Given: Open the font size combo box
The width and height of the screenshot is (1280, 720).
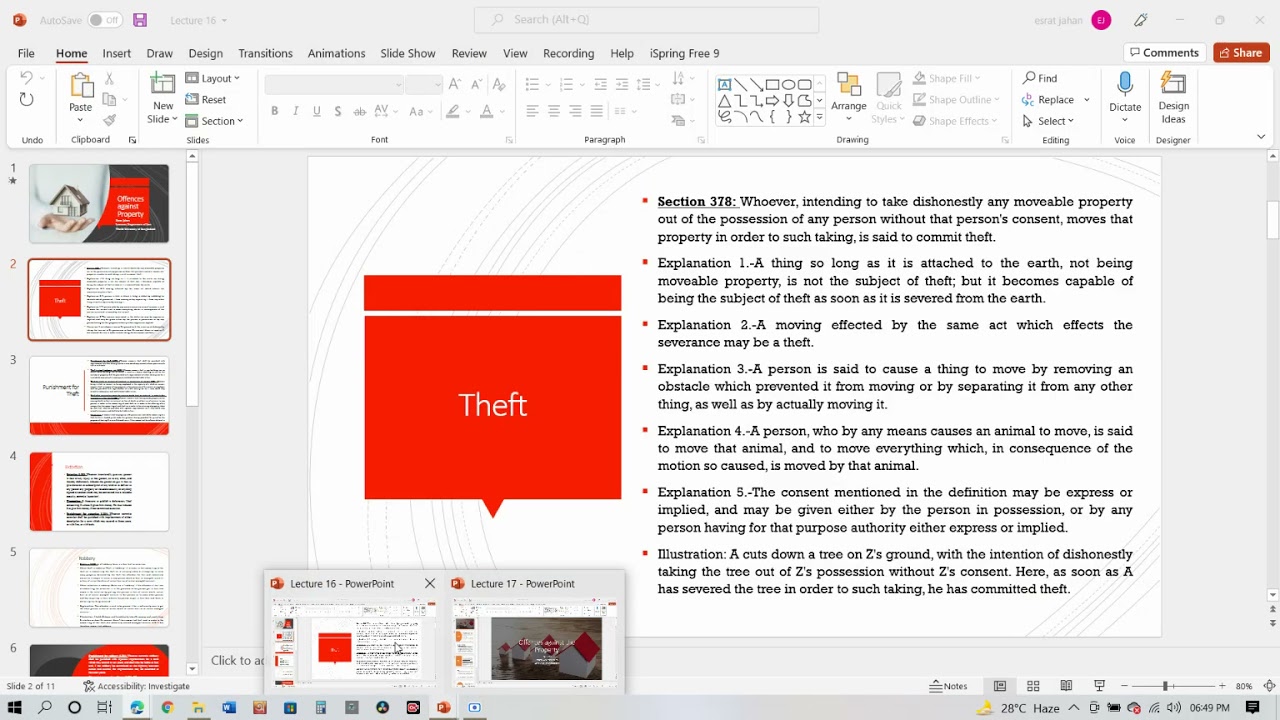Looking at the screenshot, I should 424,85.
